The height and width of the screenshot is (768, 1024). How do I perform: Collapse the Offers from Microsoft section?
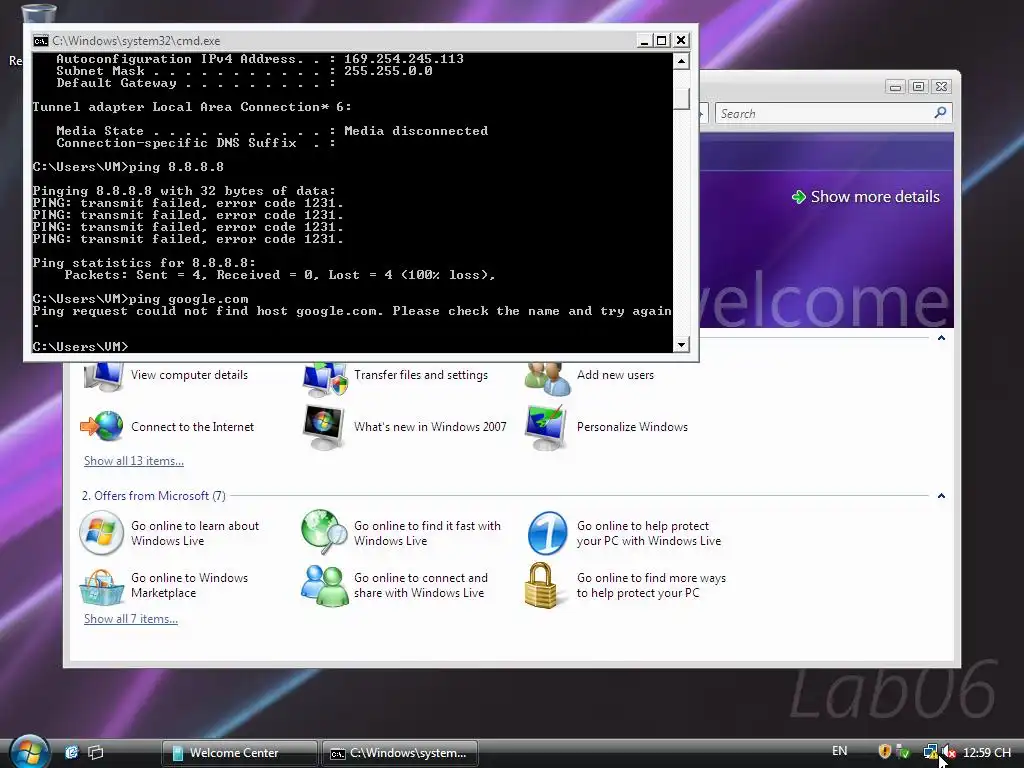point(941,496)
